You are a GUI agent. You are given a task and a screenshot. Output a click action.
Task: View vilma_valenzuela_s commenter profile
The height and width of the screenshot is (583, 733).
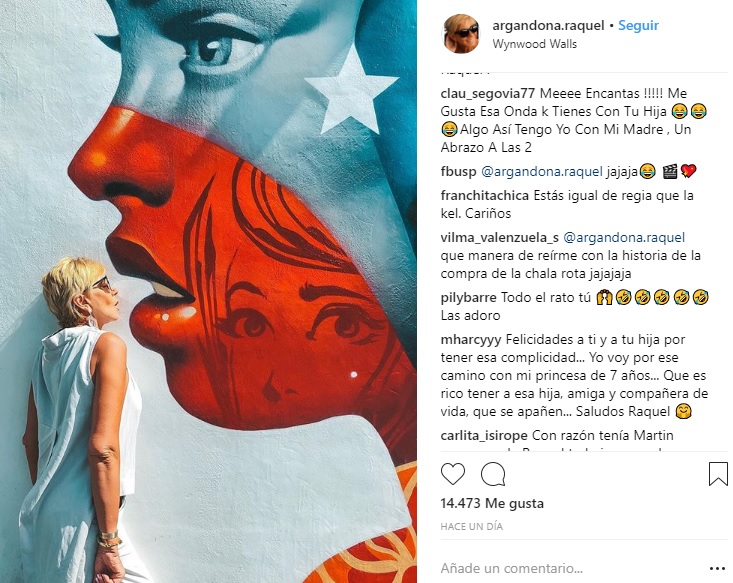click(499, 238)
